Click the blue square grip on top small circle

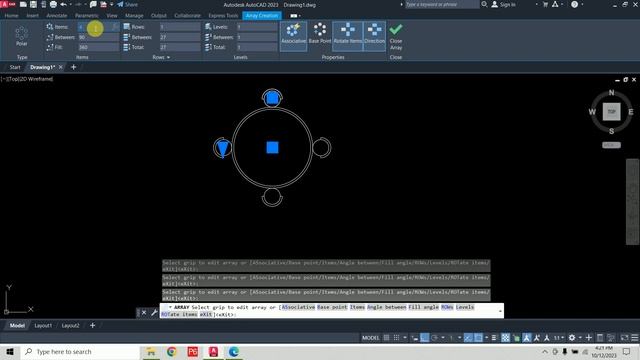[x=272, y=98]
